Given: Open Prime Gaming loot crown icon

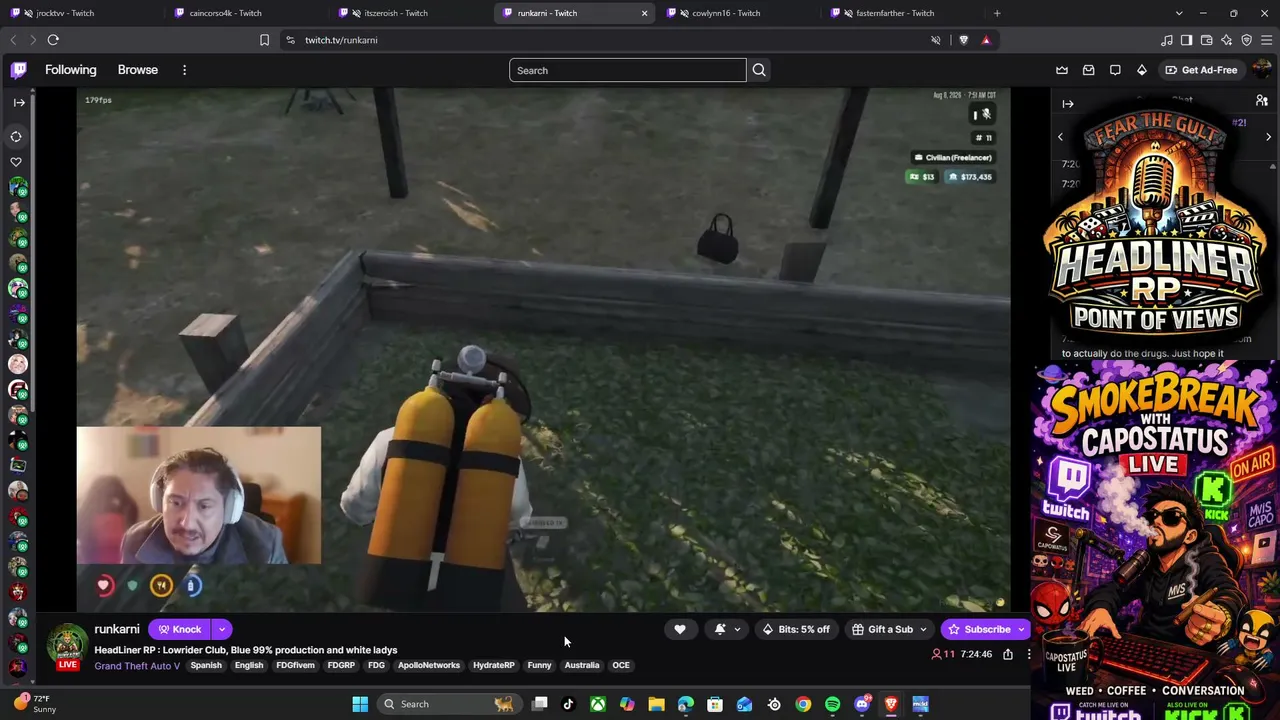Looking at the screenshot, I should click(x=1062, y=70).
